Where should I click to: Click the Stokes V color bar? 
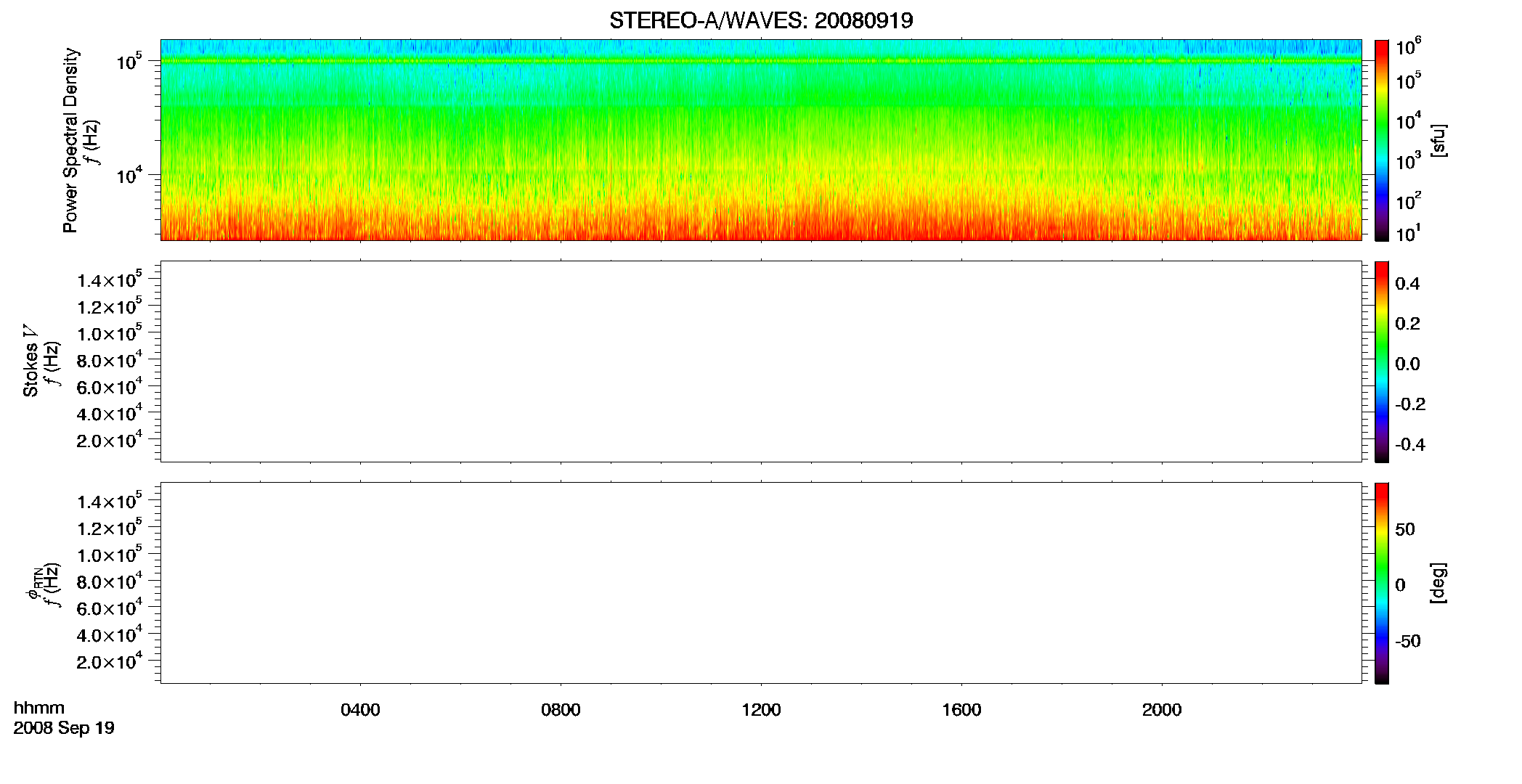(x=1381, y=361)
